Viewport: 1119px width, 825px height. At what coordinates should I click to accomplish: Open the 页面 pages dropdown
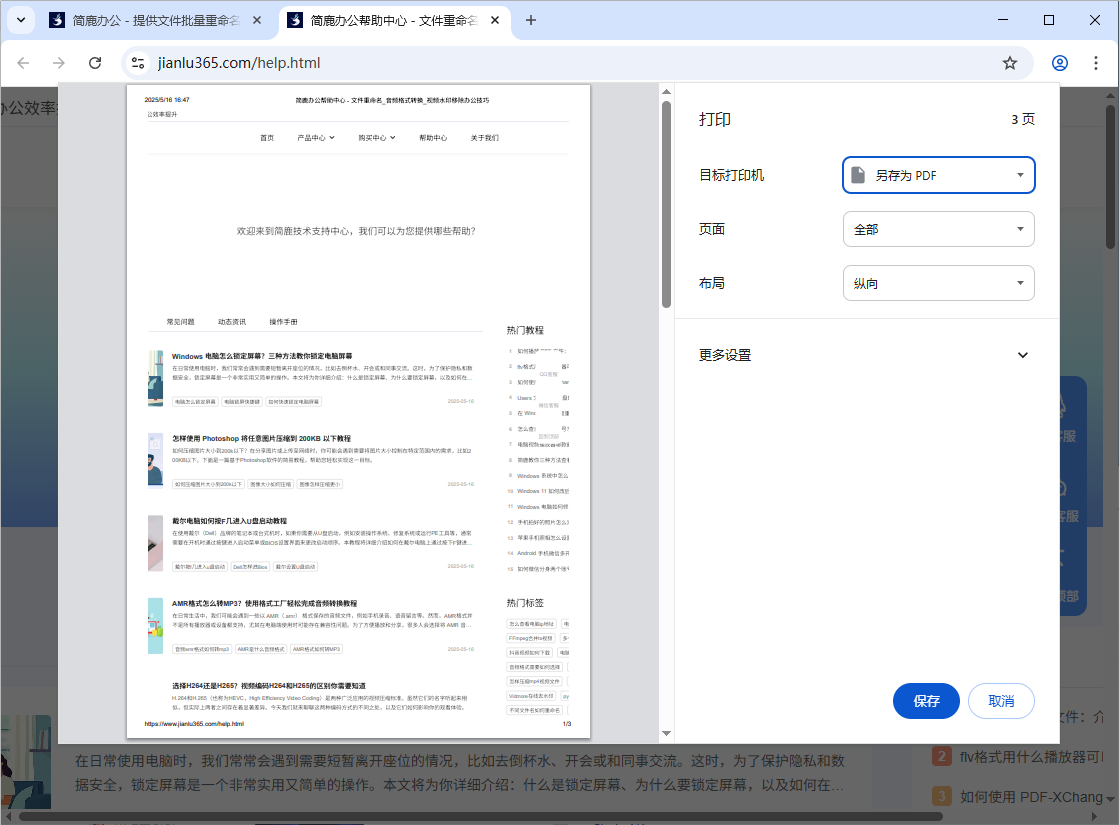click(x=938, y=229)
